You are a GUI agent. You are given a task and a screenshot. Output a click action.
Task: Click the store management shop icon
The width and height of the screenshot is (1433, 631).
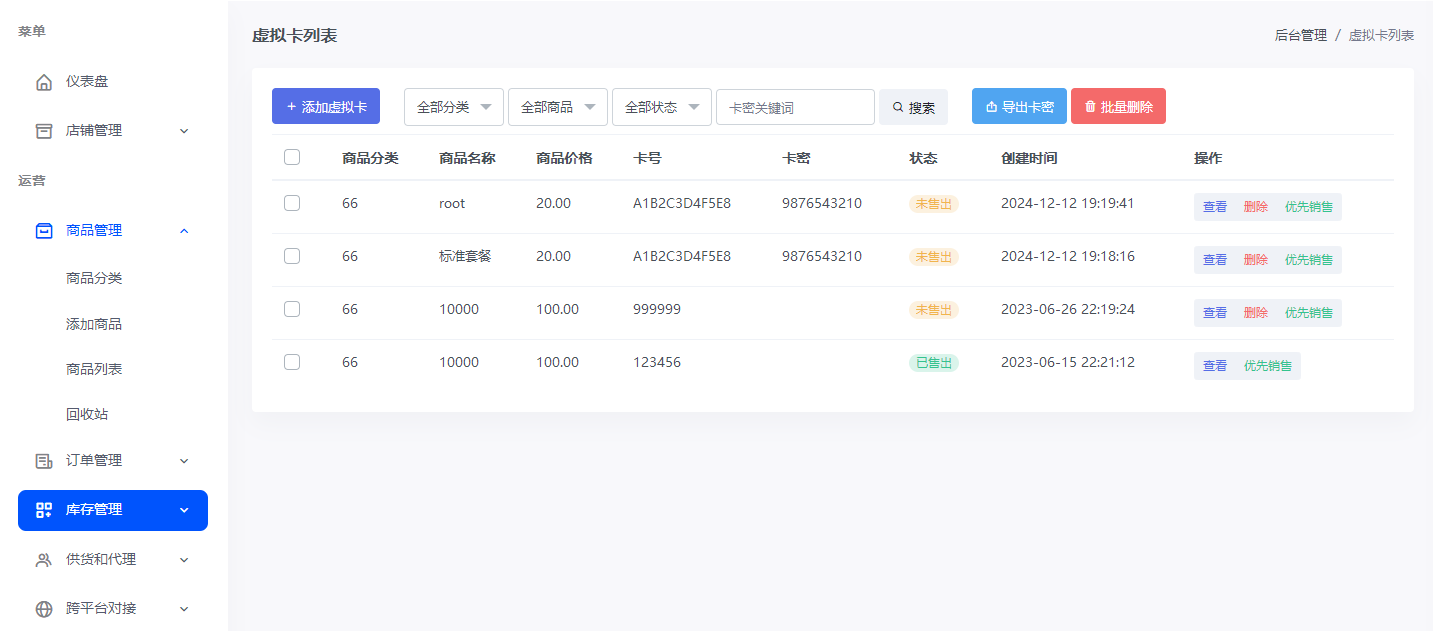pyautogui.click(x=43, y=131)
